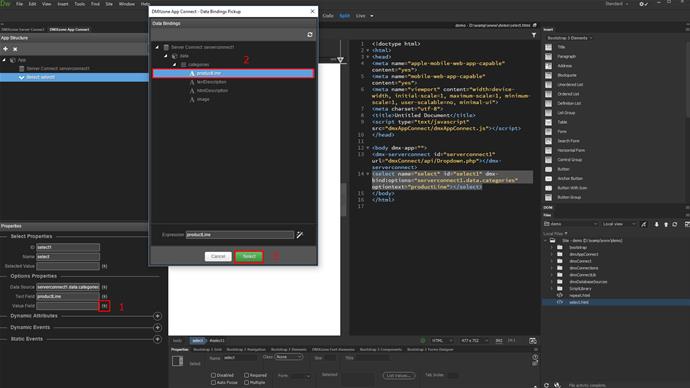Collapse the data node in Data Bindings tree
Viewport: 690px width, 388px height.
click(166, 56)
